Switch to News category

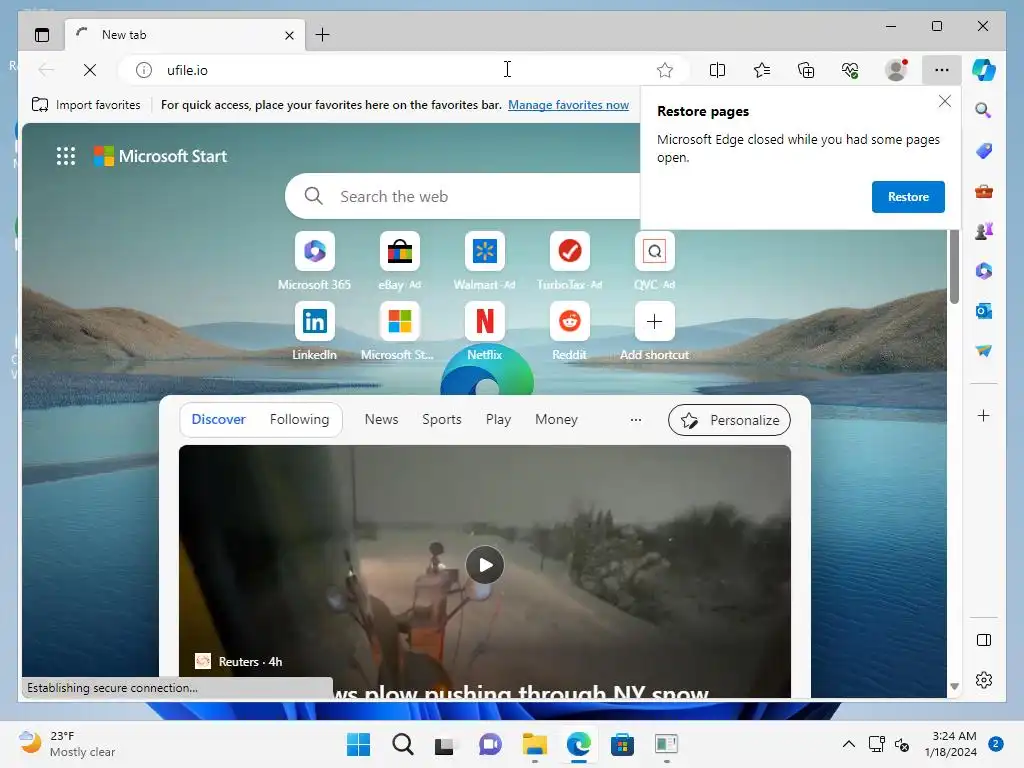point(381,419)
